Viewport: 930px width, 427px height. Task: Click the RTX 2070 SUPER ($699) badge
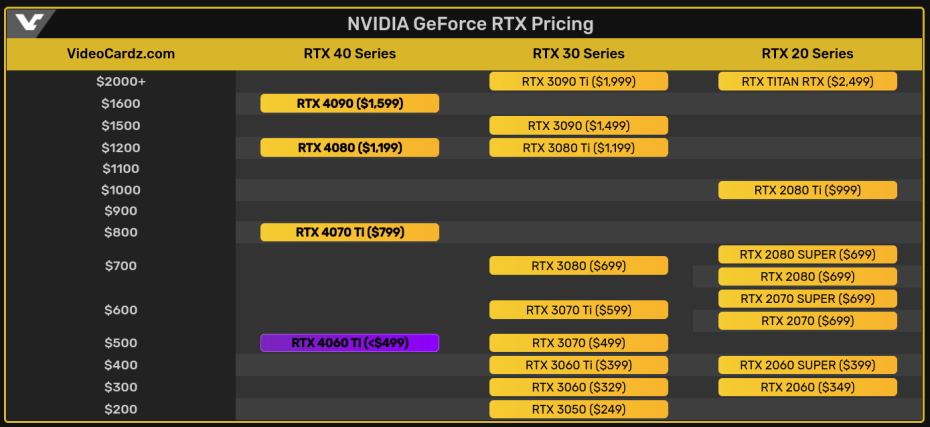point(807,298)
